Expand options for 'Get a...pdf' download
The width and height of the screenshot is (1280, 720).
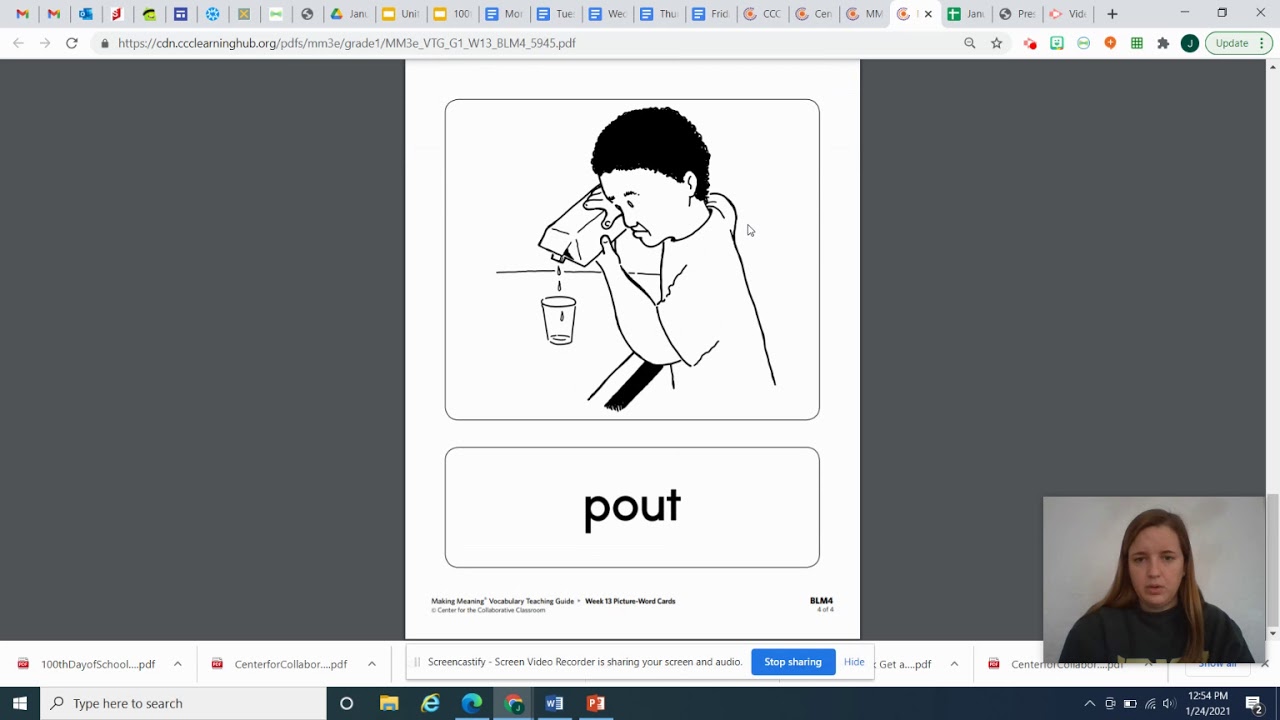pos(954,664)
